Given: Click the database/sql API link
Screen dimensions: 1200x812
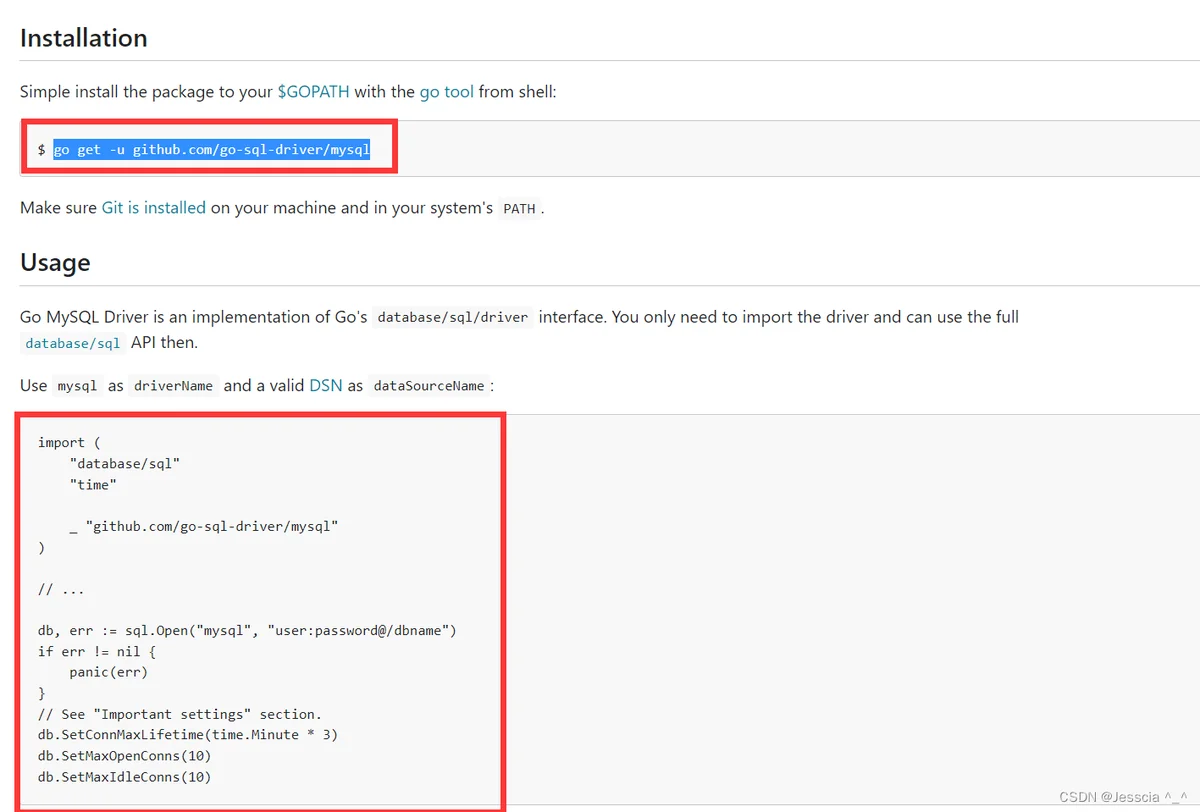Looking at the screenshot, I should [x=73, y=343].
